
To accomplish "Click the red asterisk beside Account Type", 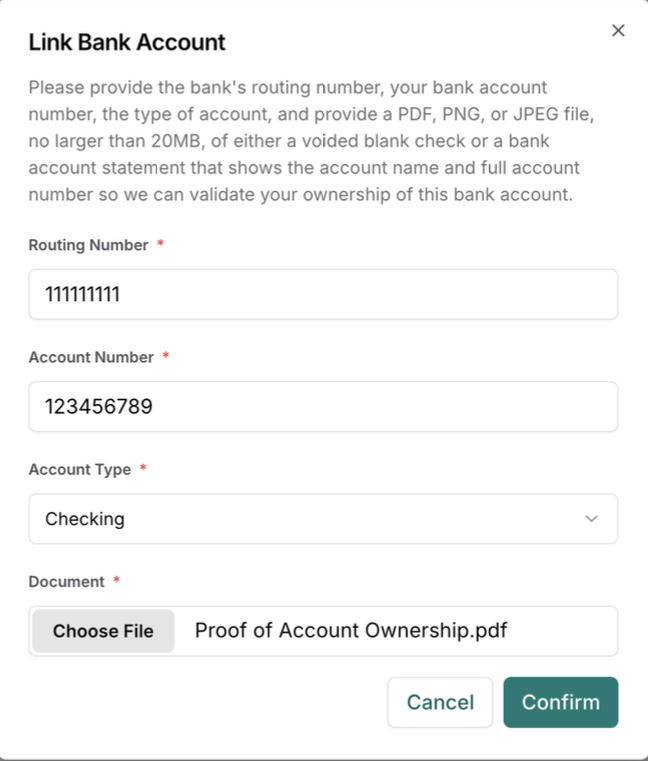I will click(x=143, y=468).
